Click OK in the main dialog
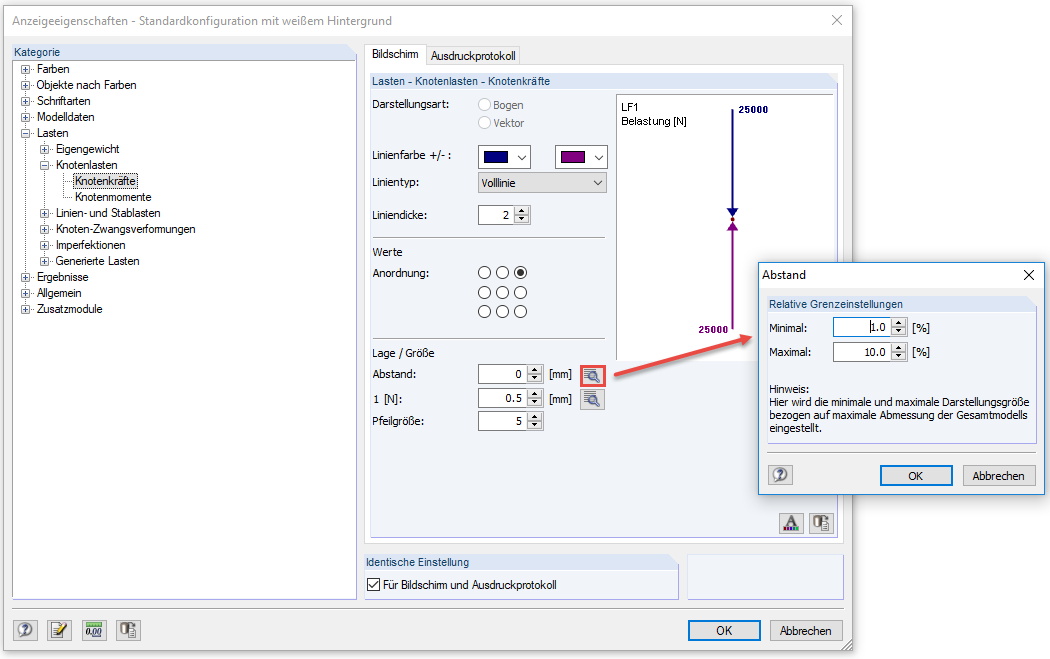Viewport: 1050px width, 659px height. pyautogui.click(x=724, y=630)
